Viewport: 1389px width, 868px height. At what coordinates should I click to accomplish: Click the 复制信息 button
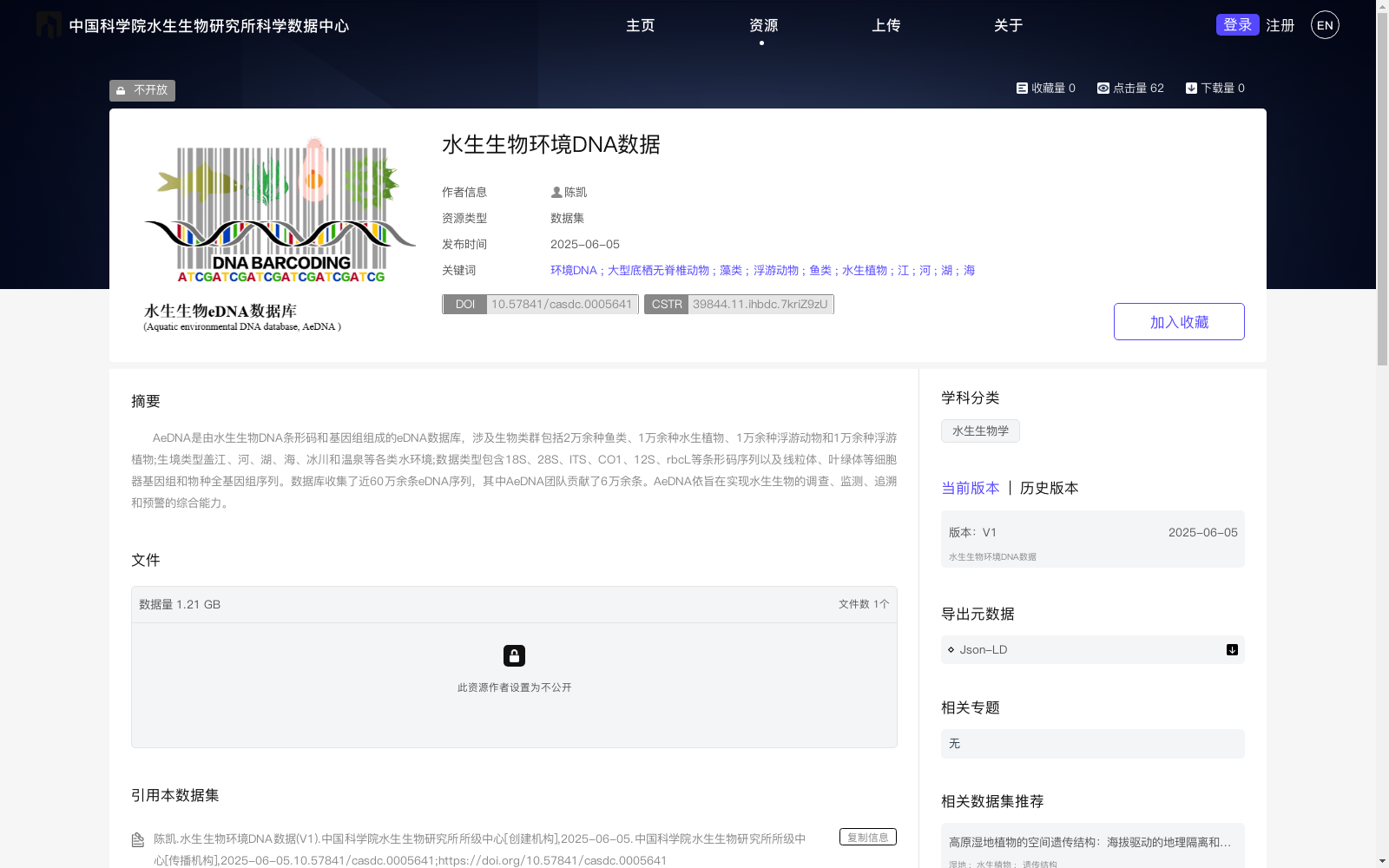(867, 837)
